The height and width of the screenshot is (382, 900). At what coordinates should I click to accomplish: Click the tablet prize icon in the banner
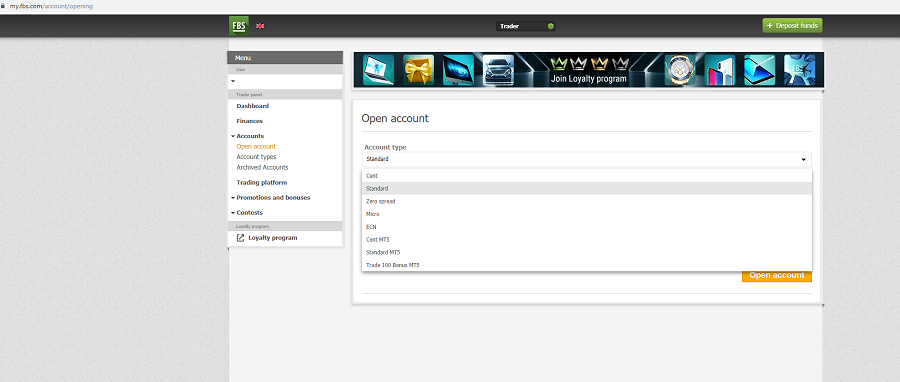pyautogui.click(x=759, y=70)
